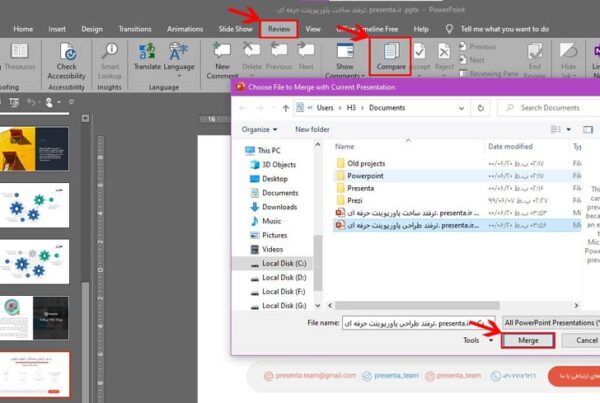Click Accept change icon
600x403 pixels.
pyautogui.click(x=420, y=57)
